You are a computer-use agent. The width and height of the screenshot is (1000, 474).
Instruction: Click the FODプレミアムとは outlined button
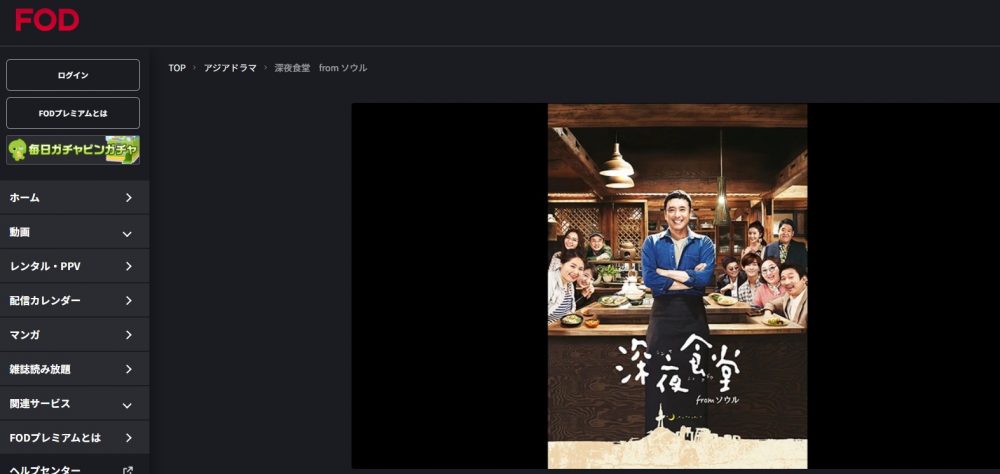[x=73, y=113]
